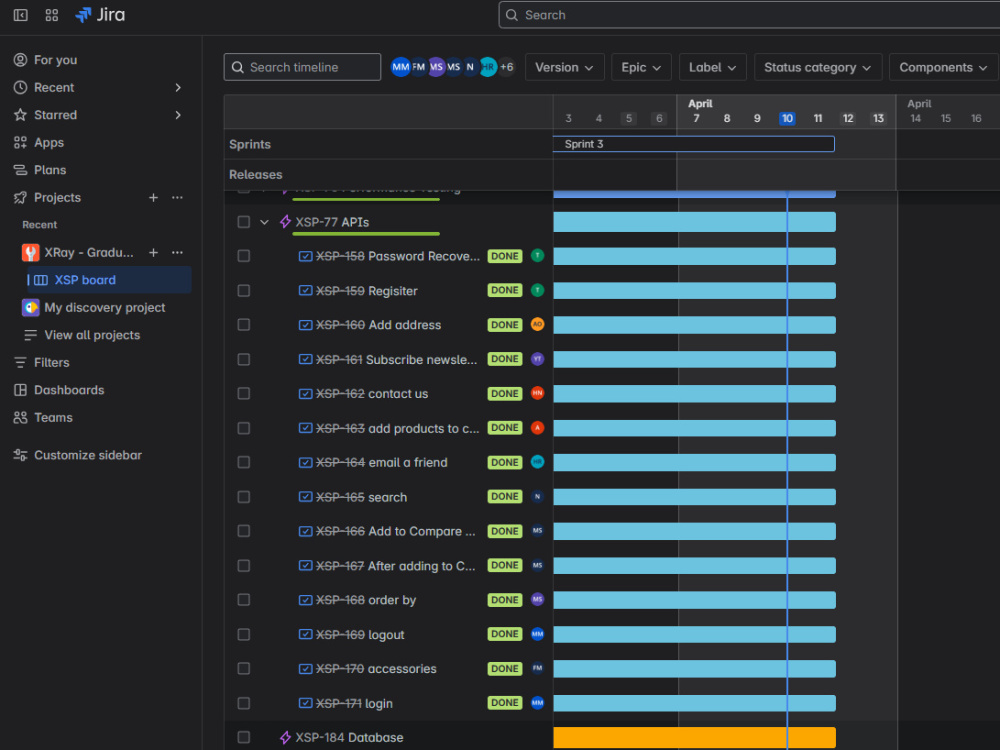Viewport: 1000px width, 750px height.
Task: Open the Status category dropdown
Action: click(818, 67)
